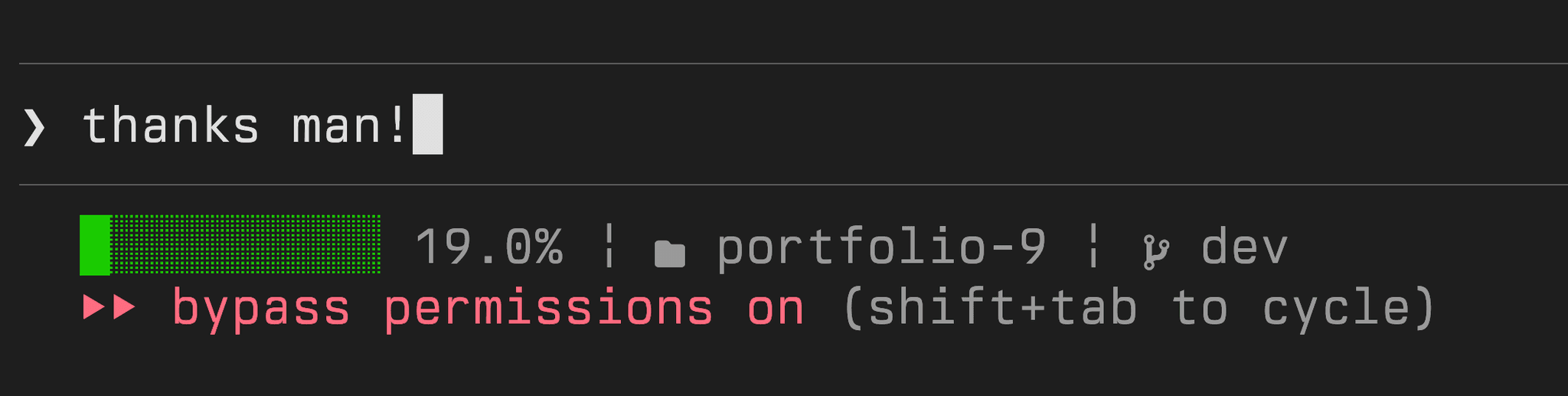1568x396 pixels.
Task: Click the word 'on' in the permissions status
Action: click(776, 309)
